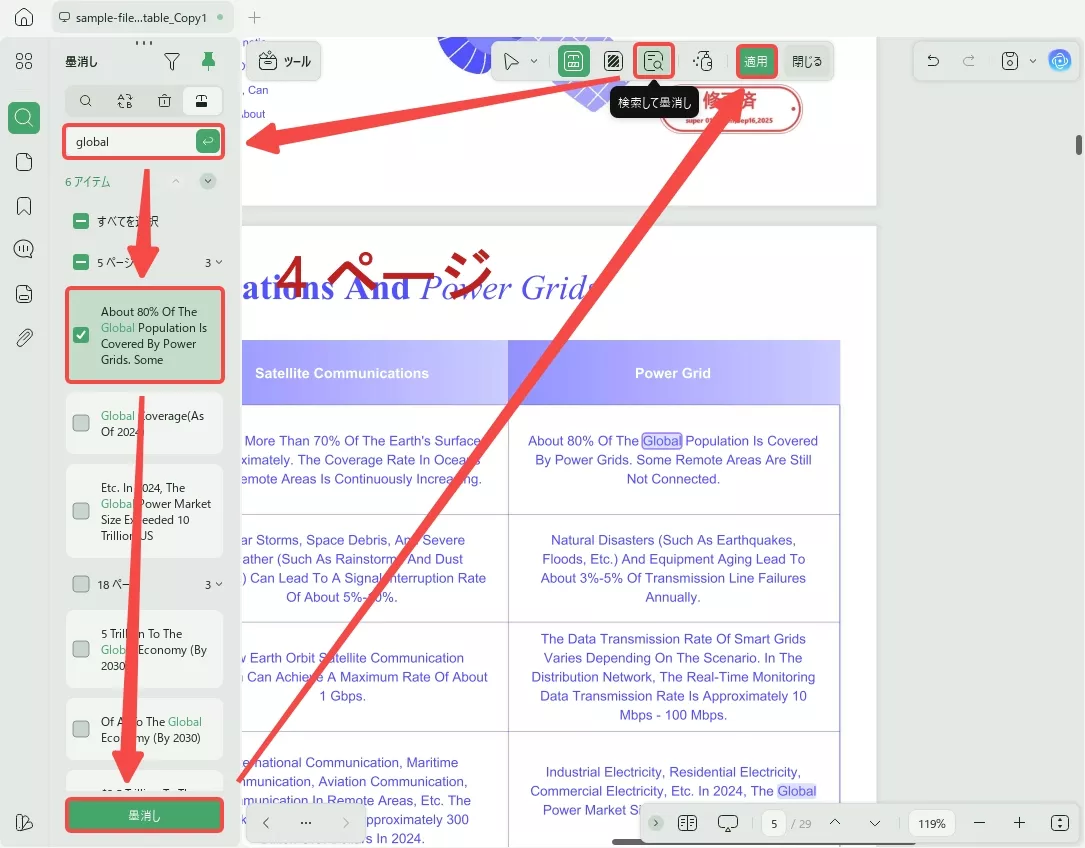Open the page layout view icon
The height and width of the screenshot is (848, 1085).
[687, 823]
